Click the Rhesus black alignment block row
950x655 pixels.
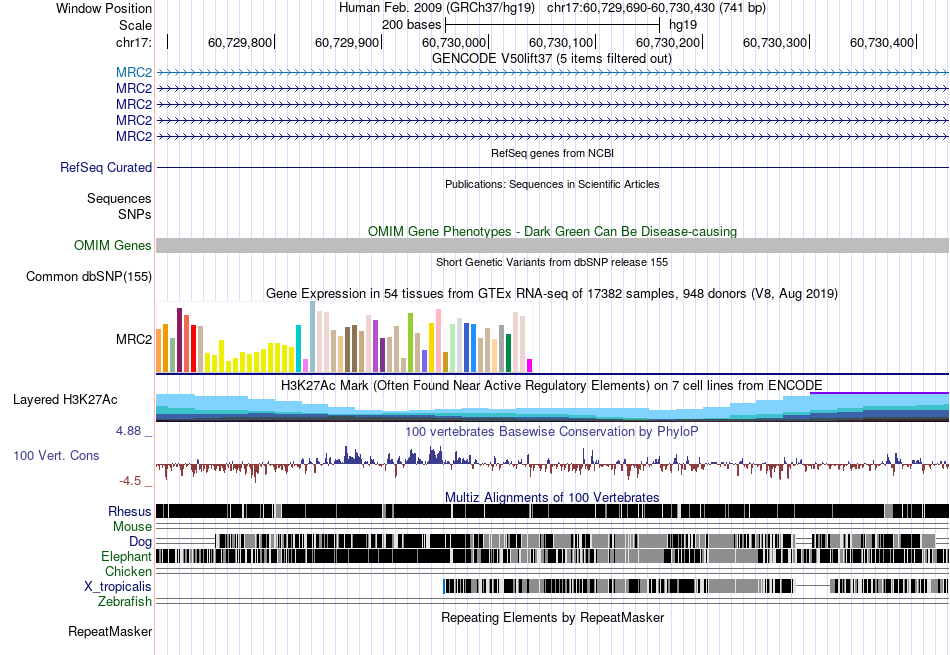click(552, 511)
